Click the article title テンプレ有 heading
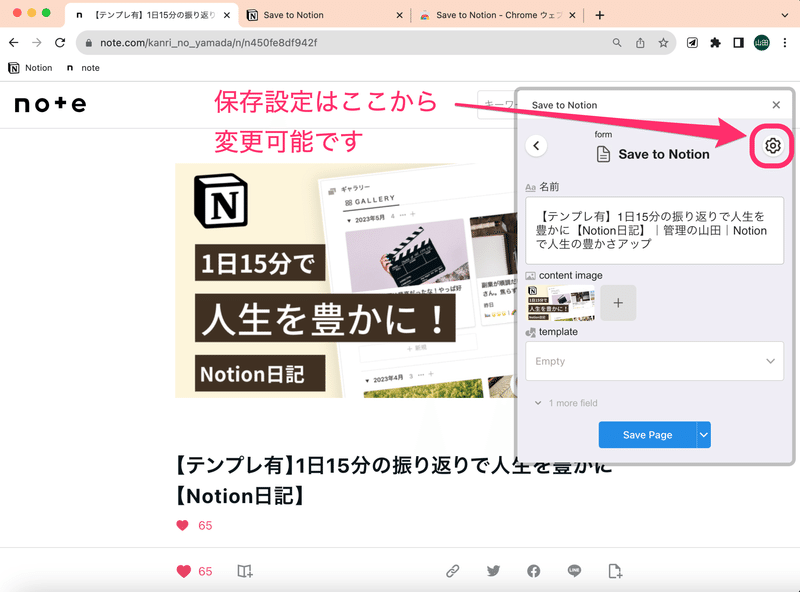The width and height of the screenshot is (800, 592). pyautogui.click(x=393, y=480)
